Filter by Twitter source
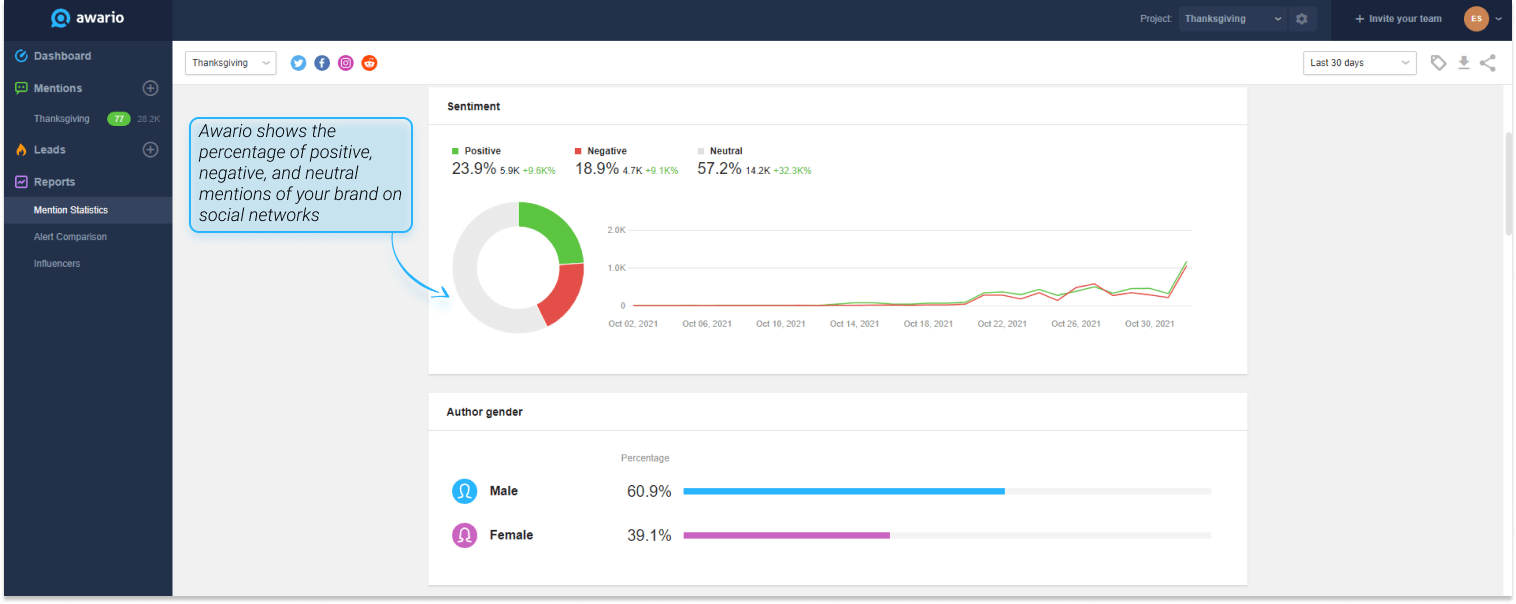1516x604 pixels. (x=298, y=63)
